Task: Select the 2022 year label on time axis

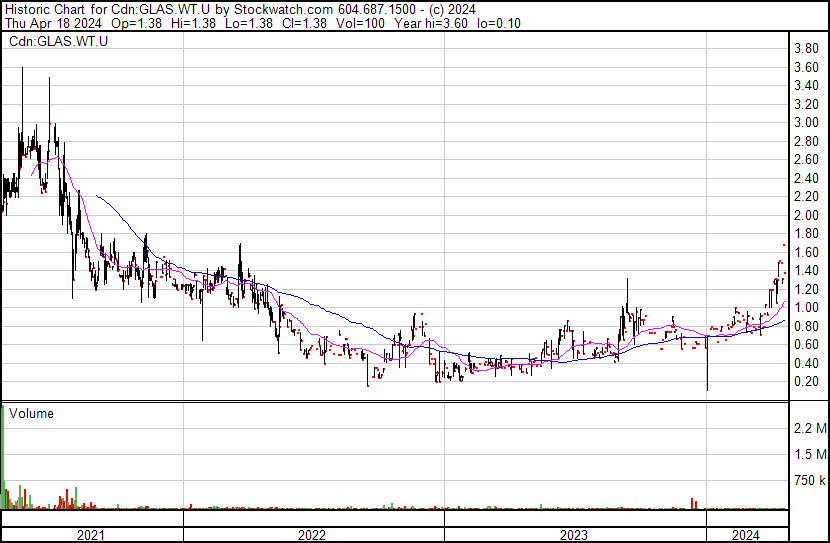Action: click(312, 535)
